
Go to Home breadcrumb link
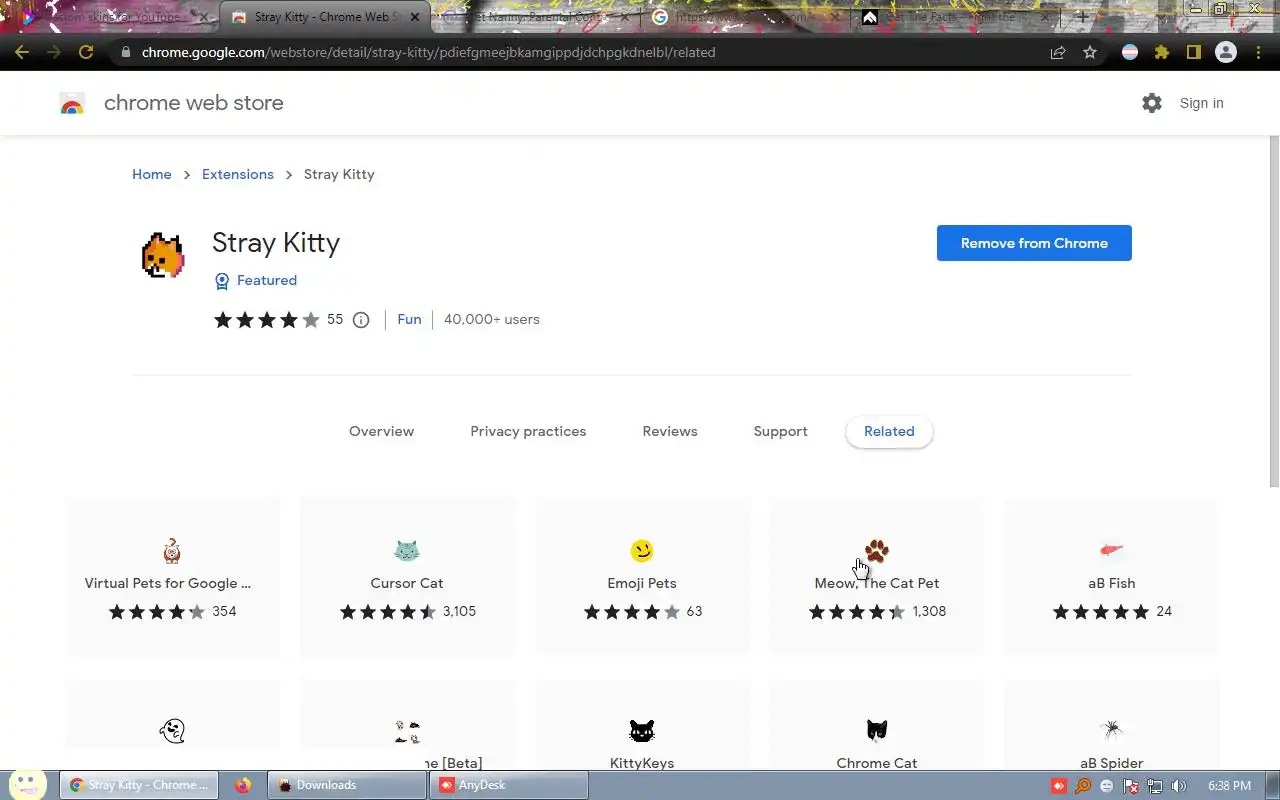(152, 174)
